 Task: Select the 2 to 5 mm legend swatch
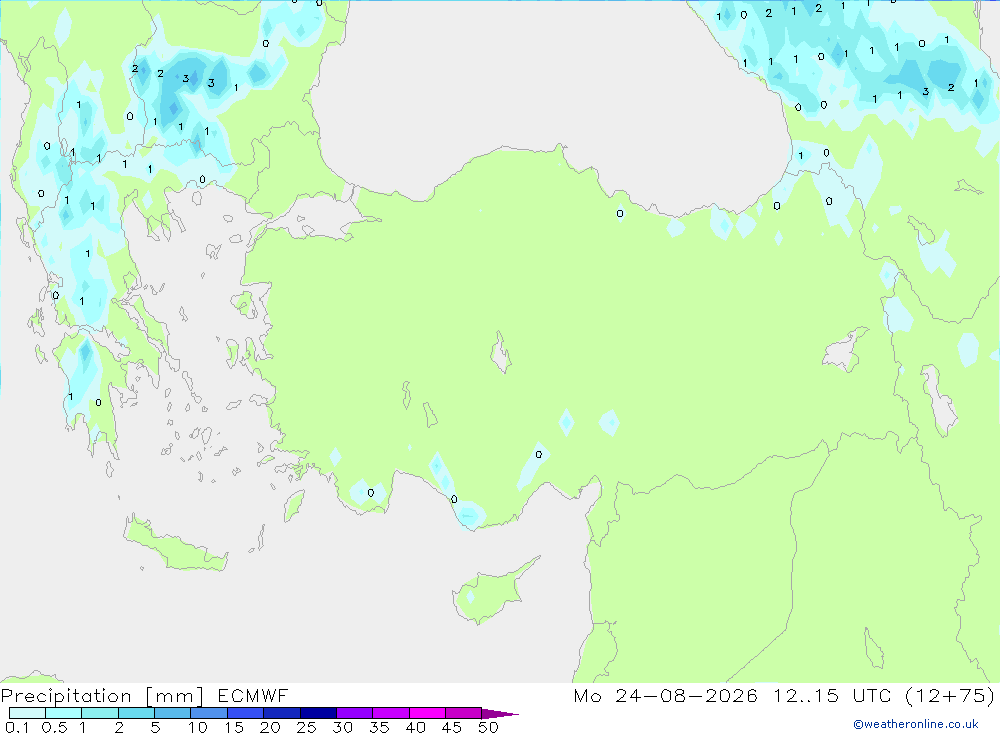pos(136,713)
